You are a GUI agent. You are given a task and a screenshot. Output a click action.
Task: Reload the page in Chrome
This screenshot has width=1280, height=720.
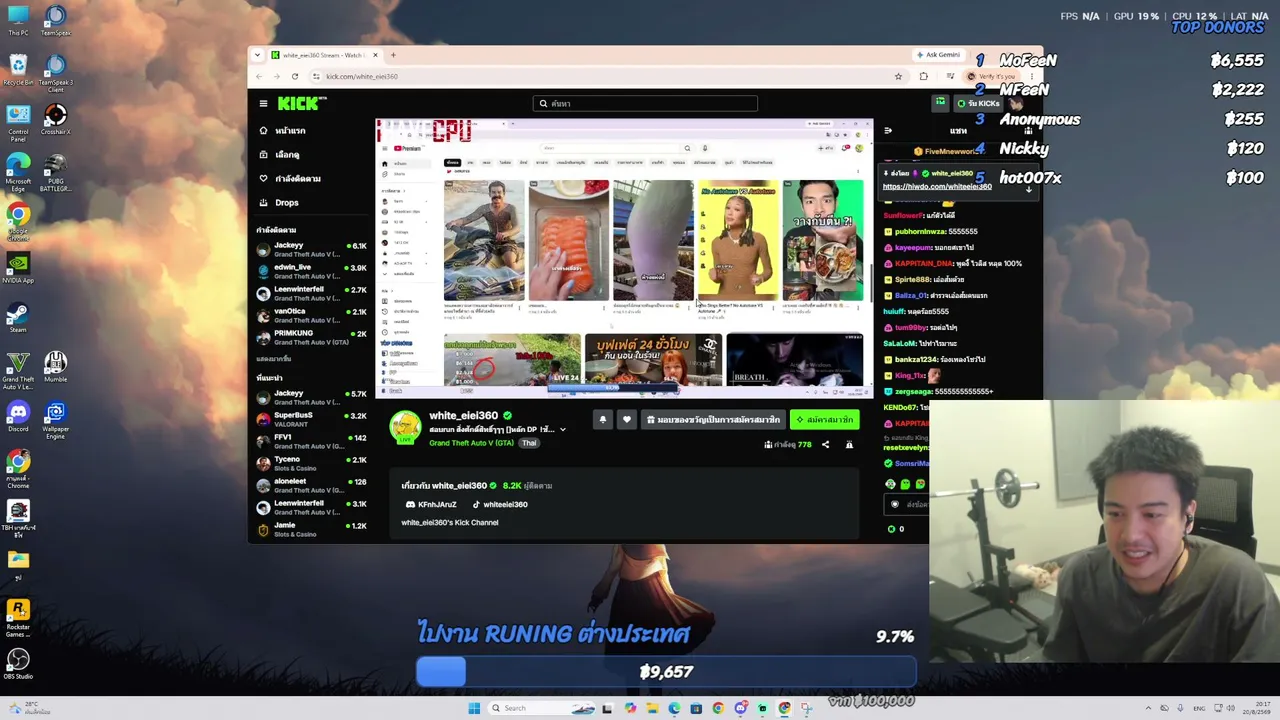[x=295, y=77]
